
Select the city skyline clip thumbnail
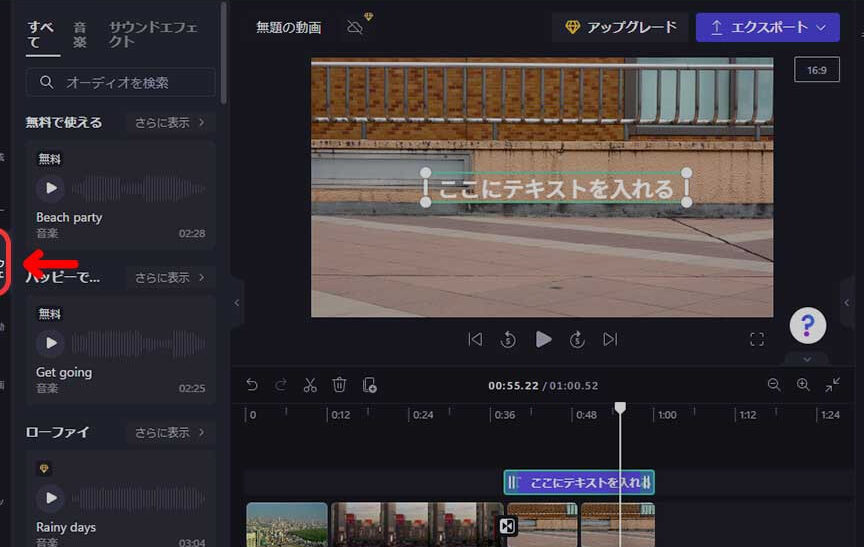(x=287, y=524)
